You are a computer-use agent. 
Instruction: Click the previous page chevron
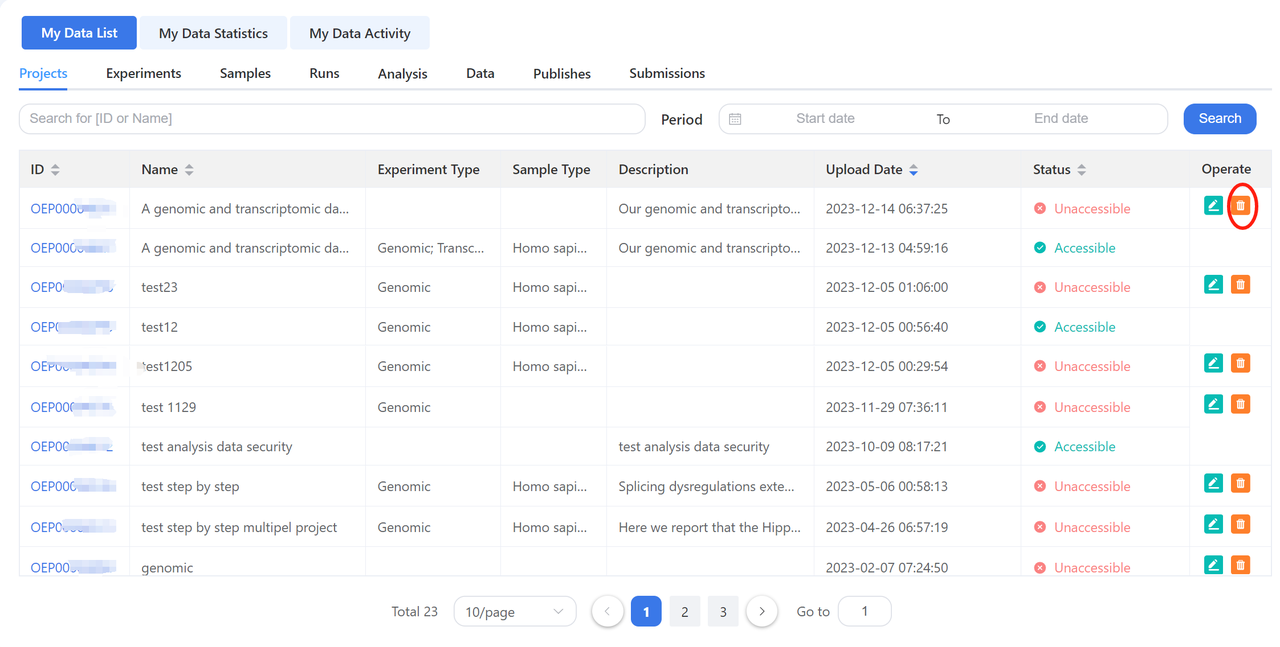[607, 611]
